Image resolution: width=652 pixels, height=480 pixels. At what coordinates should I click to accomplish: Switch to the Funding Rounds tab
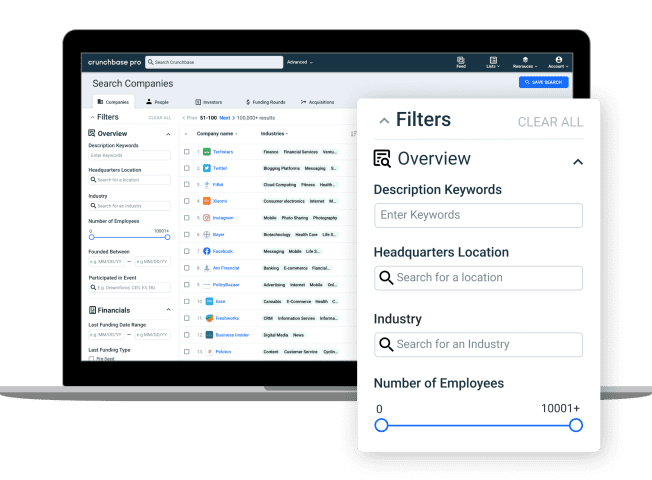[265, 102]
